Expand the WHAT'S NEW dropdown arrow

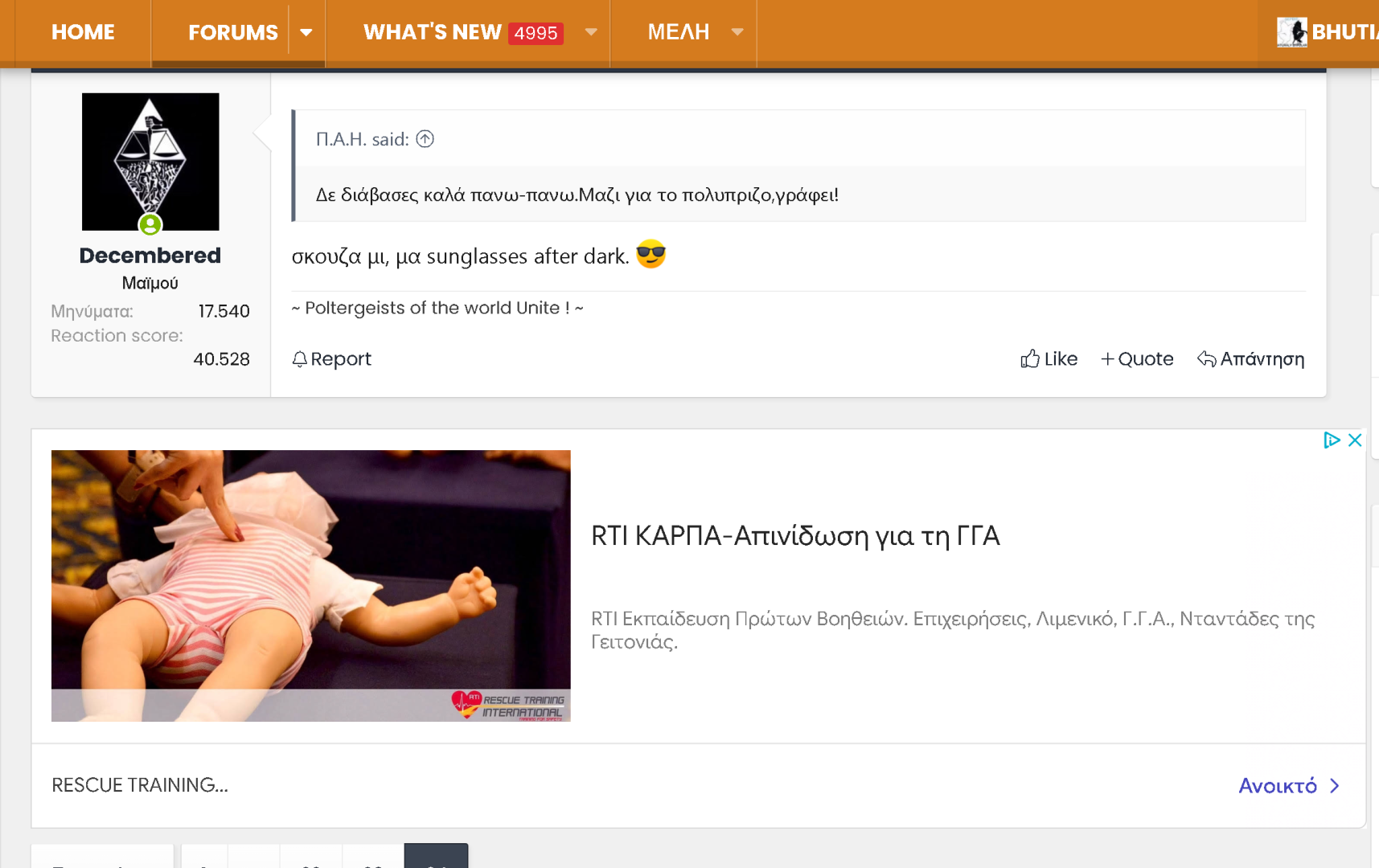point(591,32)
